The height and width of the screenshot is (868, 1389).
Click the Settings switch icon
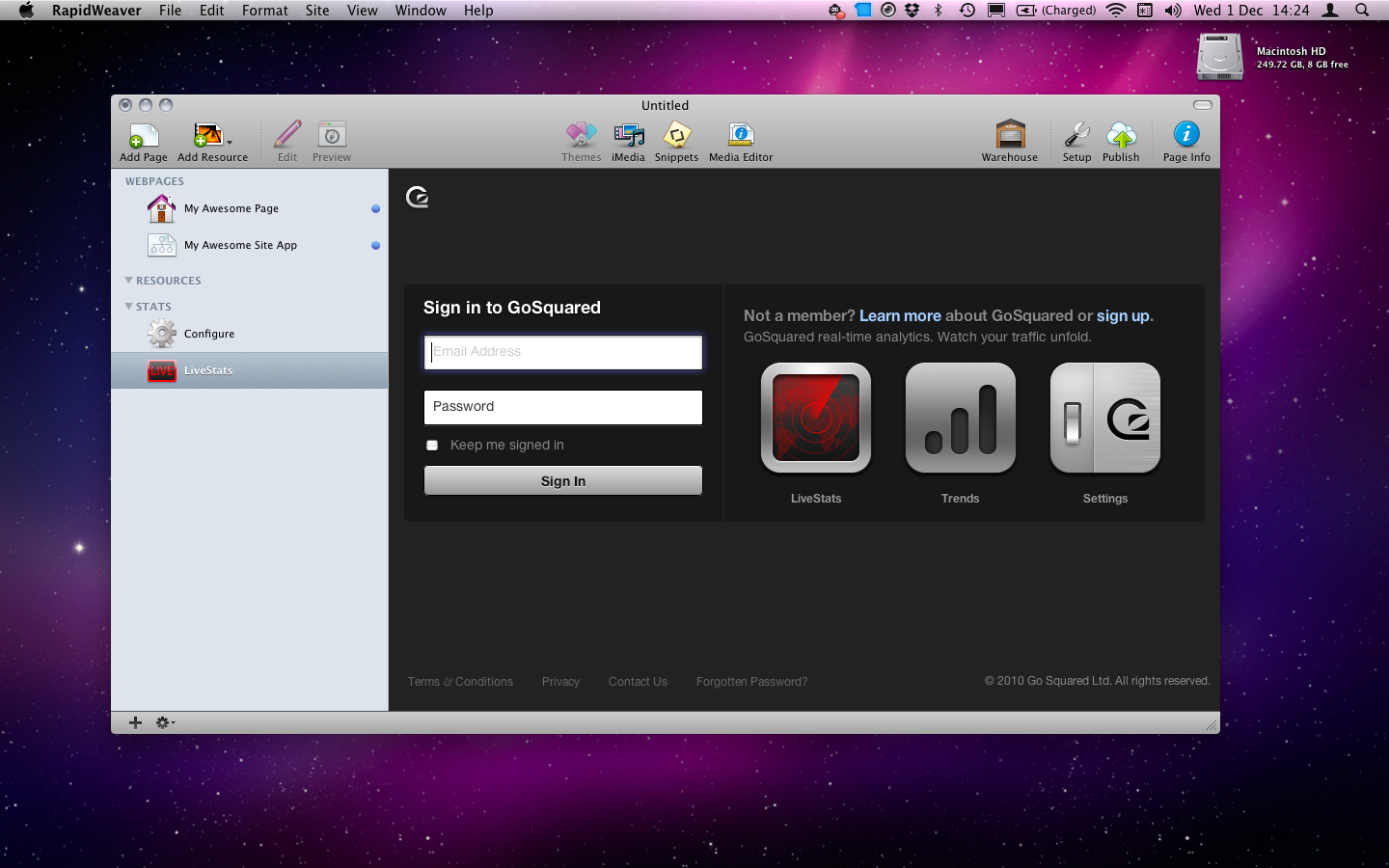(1105, 418)
